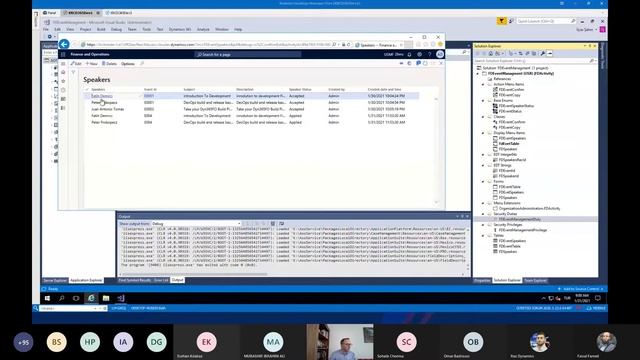Click the Workspaces icon in Dynamics sidebar
The image size is (640, 360).
63,99
